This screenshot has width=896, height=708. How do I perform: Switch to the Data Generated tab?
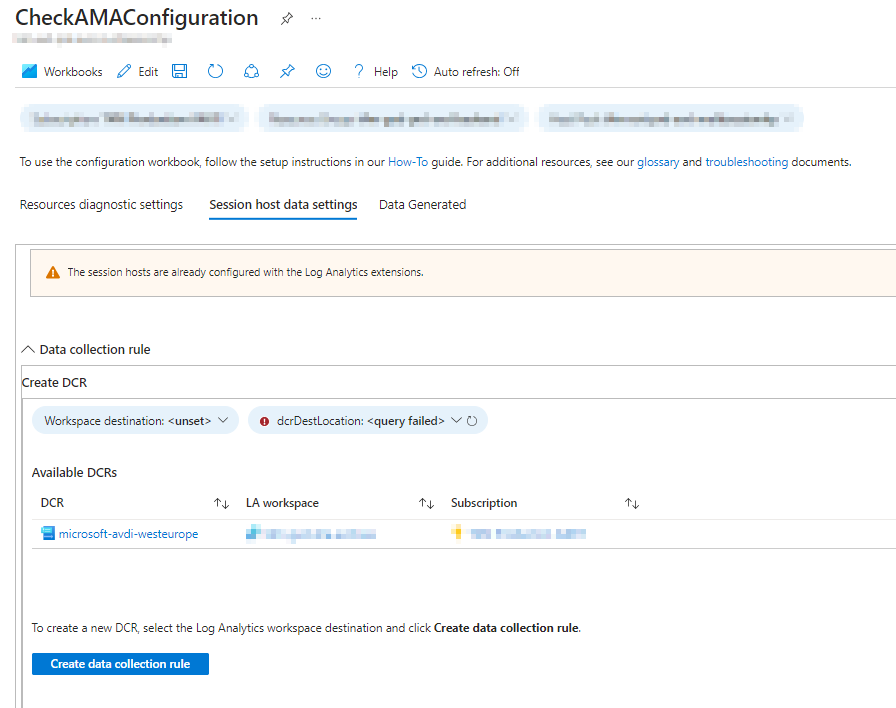(x=421, y=204)
